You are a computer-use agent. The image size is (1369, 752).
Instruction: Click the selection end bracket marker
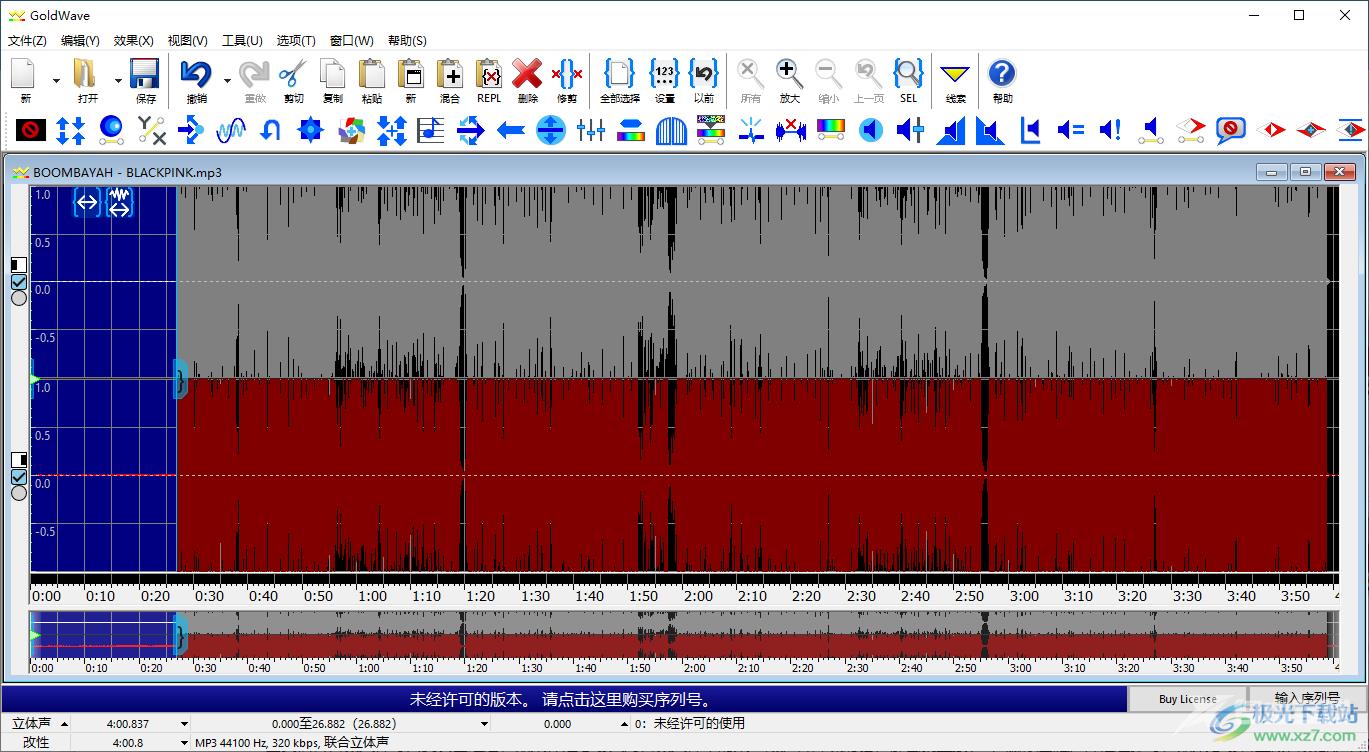pos(180,380)
